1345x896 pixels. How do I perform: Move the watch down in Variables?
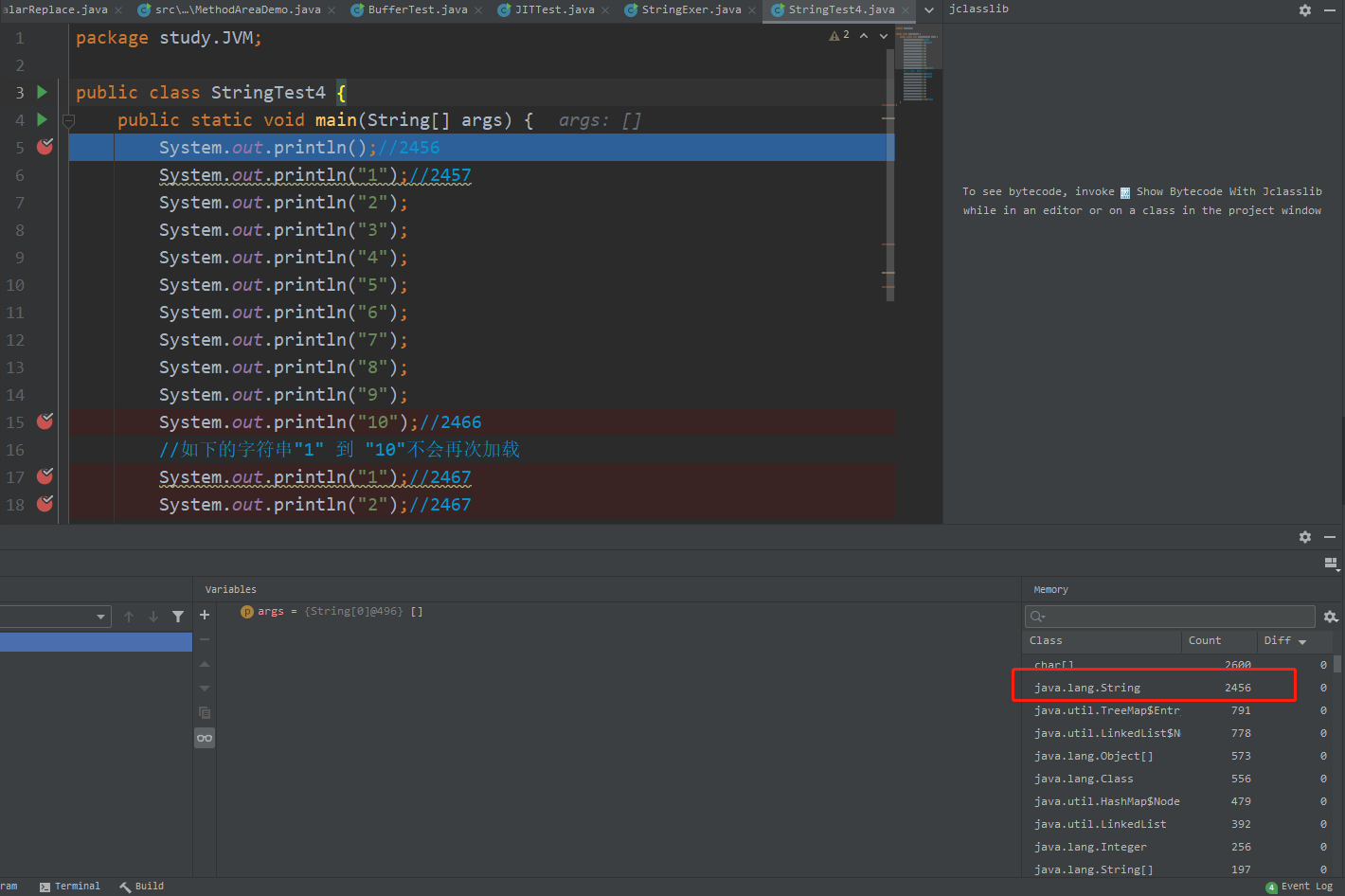[205, 689]
